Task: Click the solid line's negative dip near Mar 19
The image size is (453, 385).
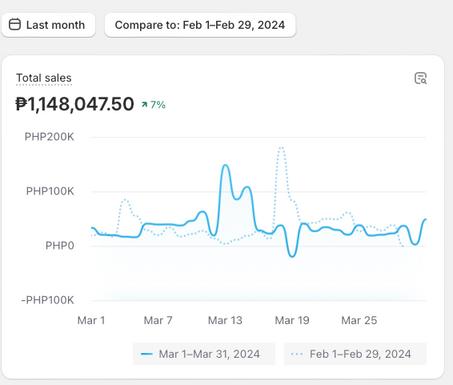Action: coord(292,256)
